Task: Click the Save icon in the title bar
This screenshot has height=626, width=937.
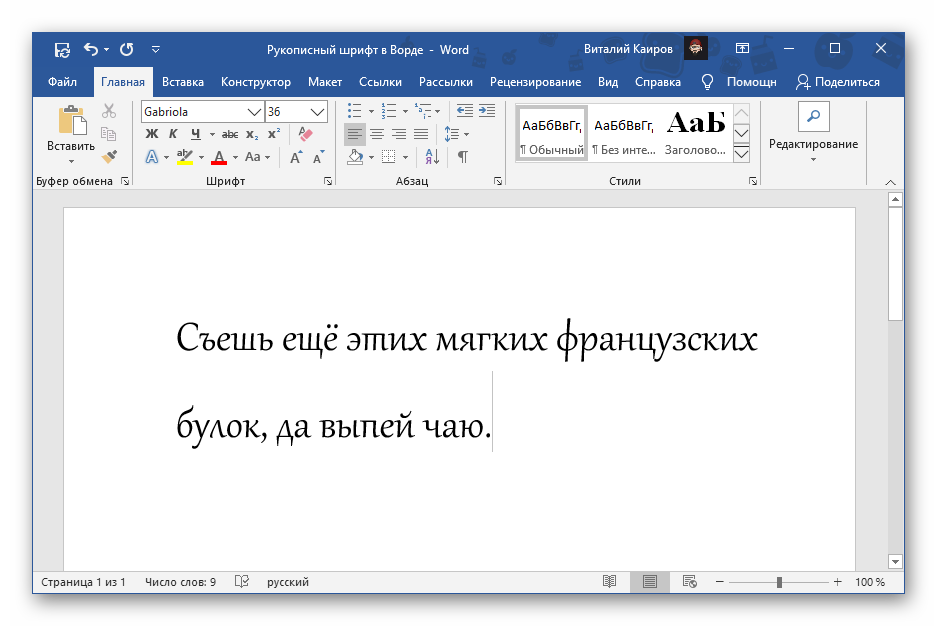Action: pyautogui.click(x=62, y=50)
